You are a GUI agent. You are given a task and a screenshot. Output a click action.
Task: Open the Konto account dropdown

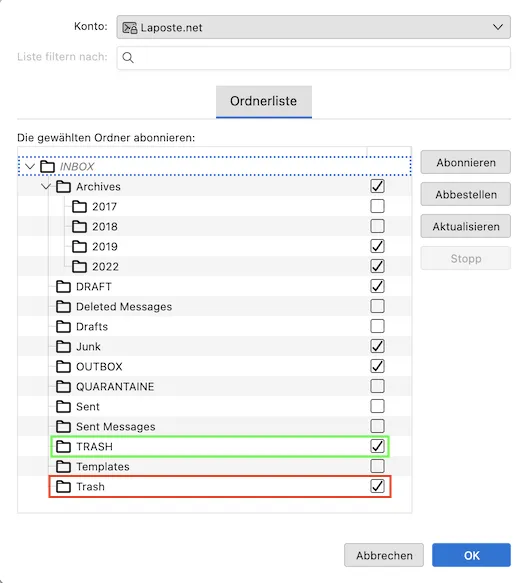[x=313, y=27]
